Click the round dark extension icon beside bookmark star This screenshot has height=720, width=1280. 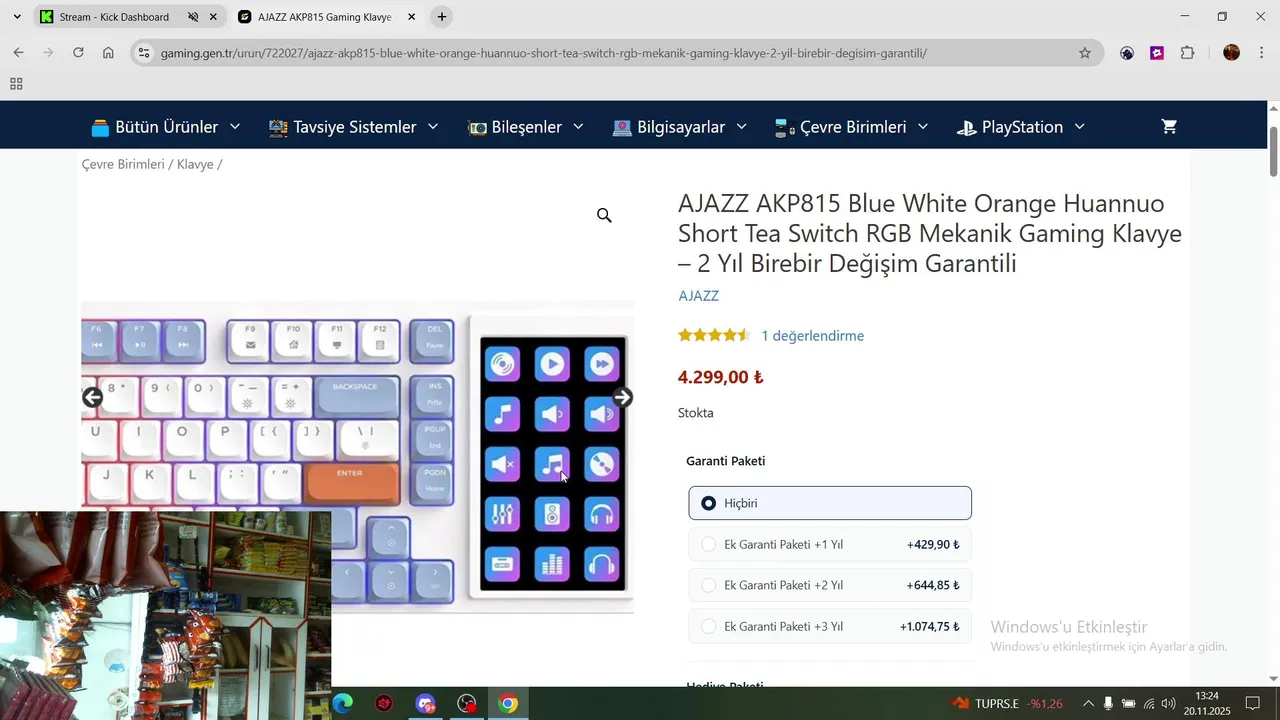(1127, 53)
